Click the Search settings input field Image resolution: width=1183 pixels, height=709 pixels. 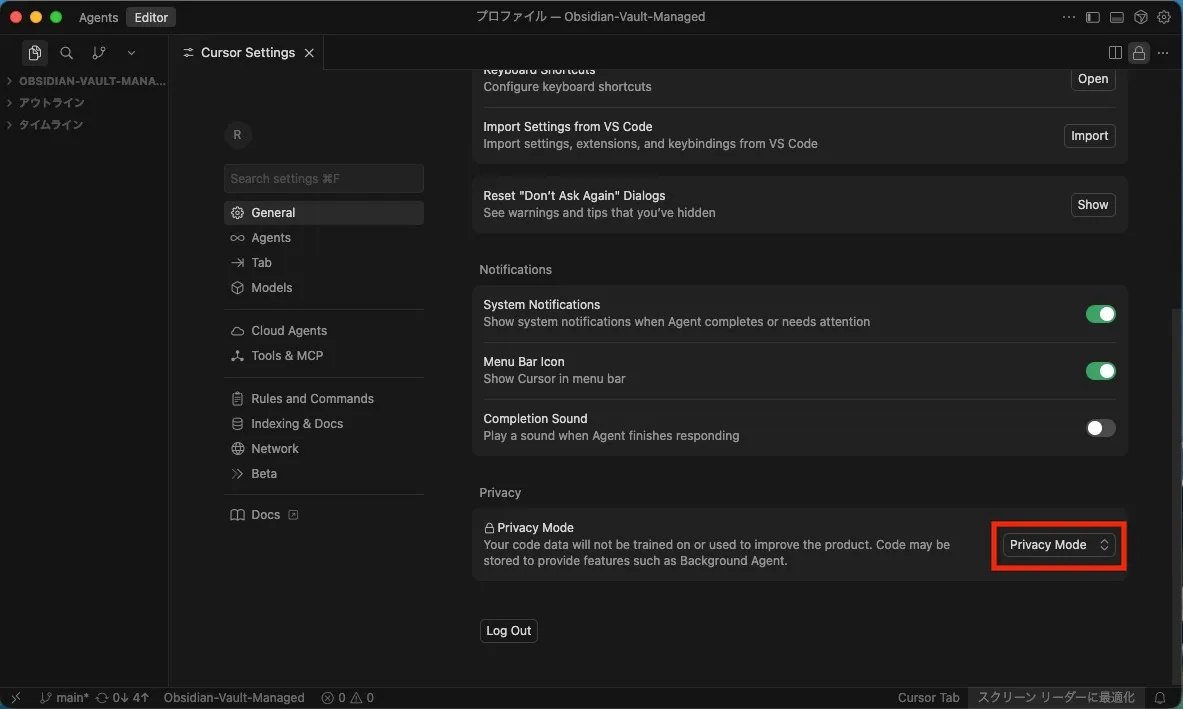[323, 178]
